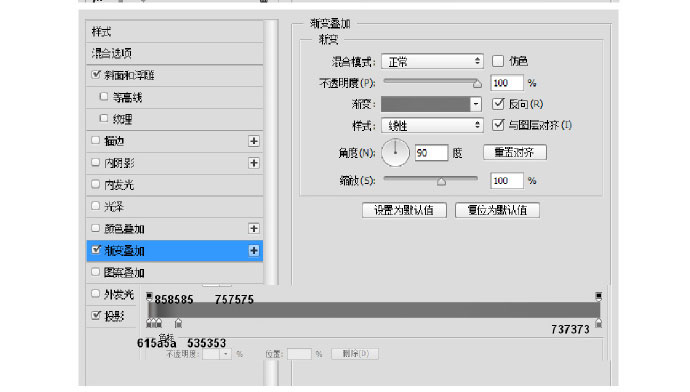Open the 样式 dropdown showing 线性
Screen dimensions: 690x392
click(x=432, y=125)
